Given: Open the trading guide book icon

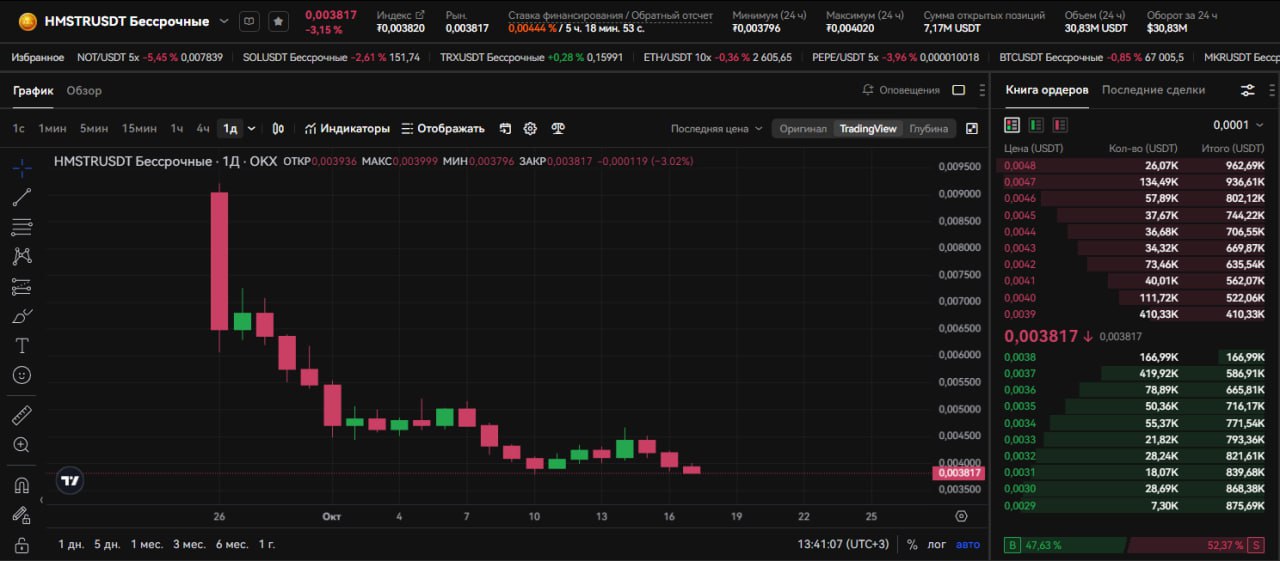Looking at the screenshot, I should click(x=250, y=21).
